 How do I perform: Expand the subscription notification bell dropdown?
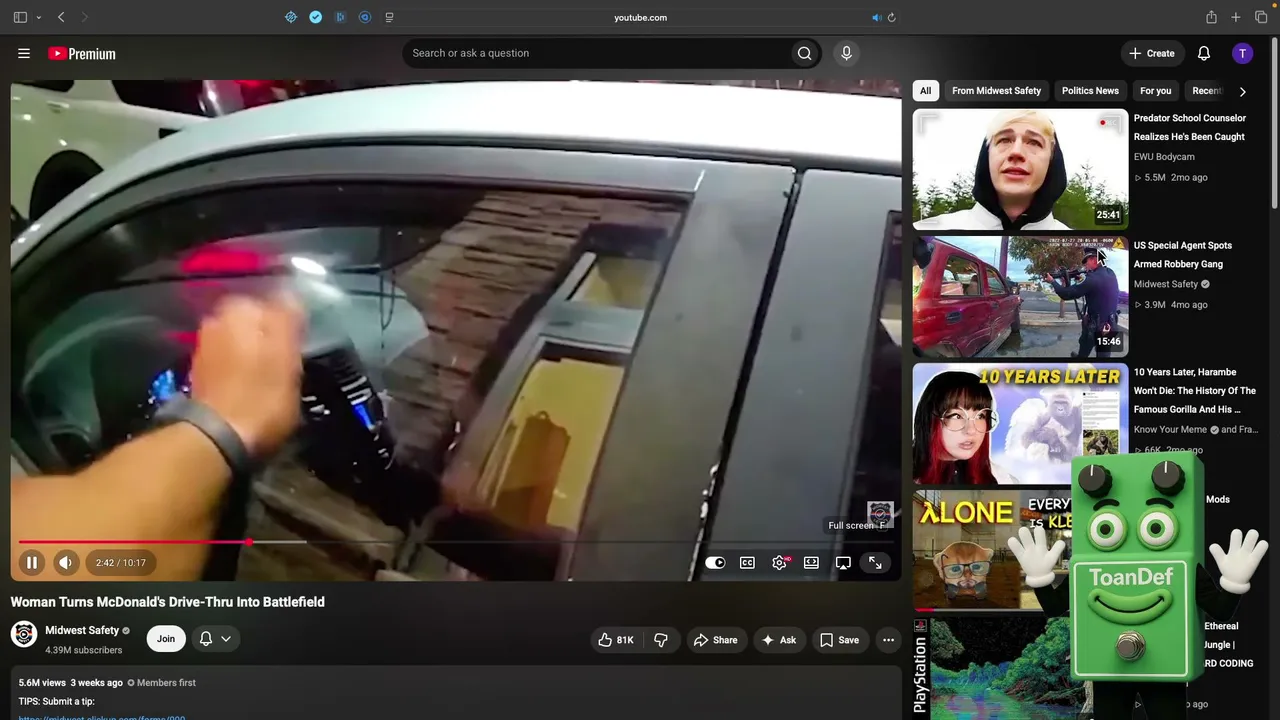point(215,639)
